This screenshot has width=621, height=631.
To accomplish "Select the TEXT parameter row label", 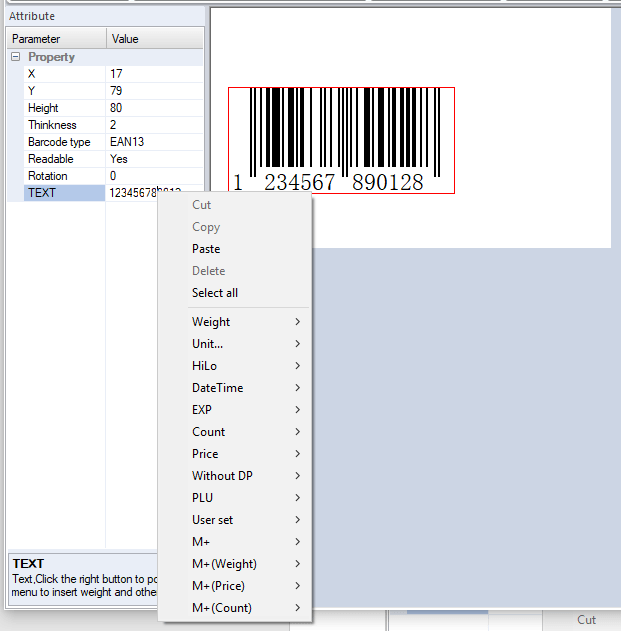I will (64, 193).
